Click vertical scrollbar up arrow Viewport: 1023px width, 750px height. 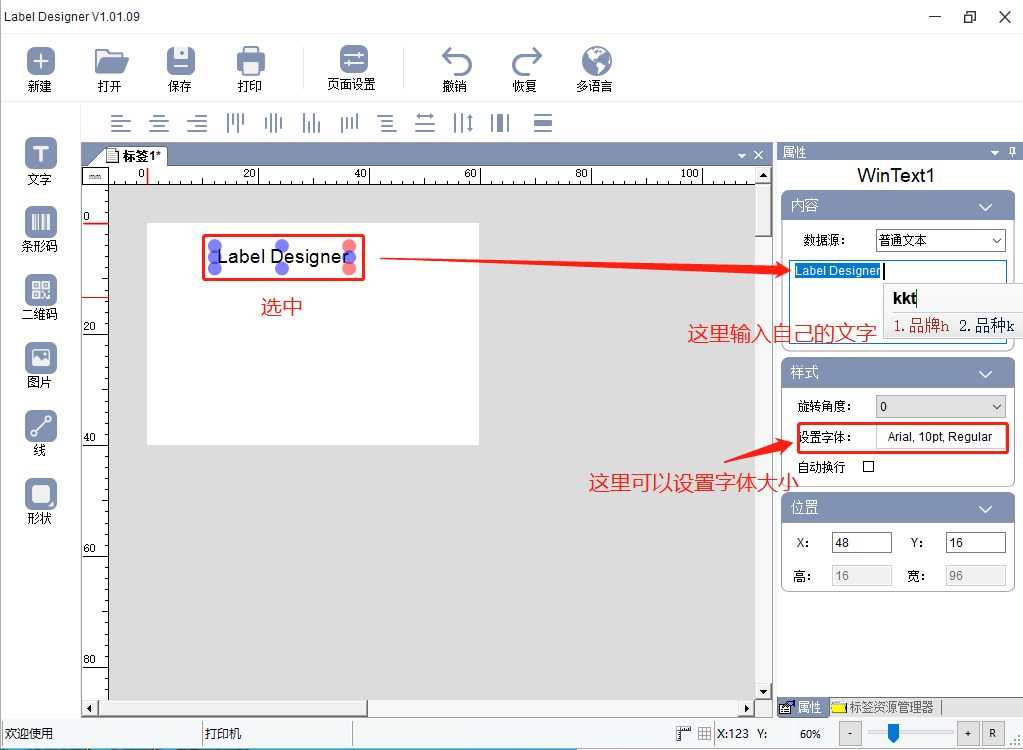point(763,175)
